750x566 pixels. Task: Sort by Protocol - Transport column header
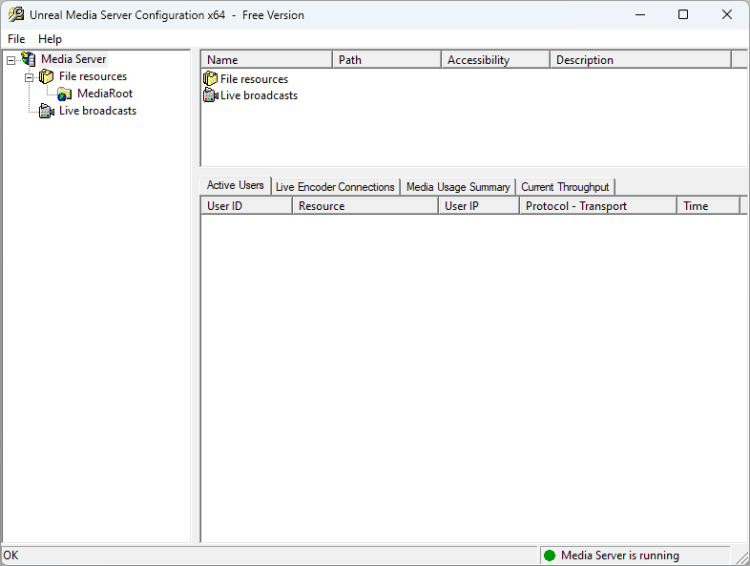[x=598, y=206]
